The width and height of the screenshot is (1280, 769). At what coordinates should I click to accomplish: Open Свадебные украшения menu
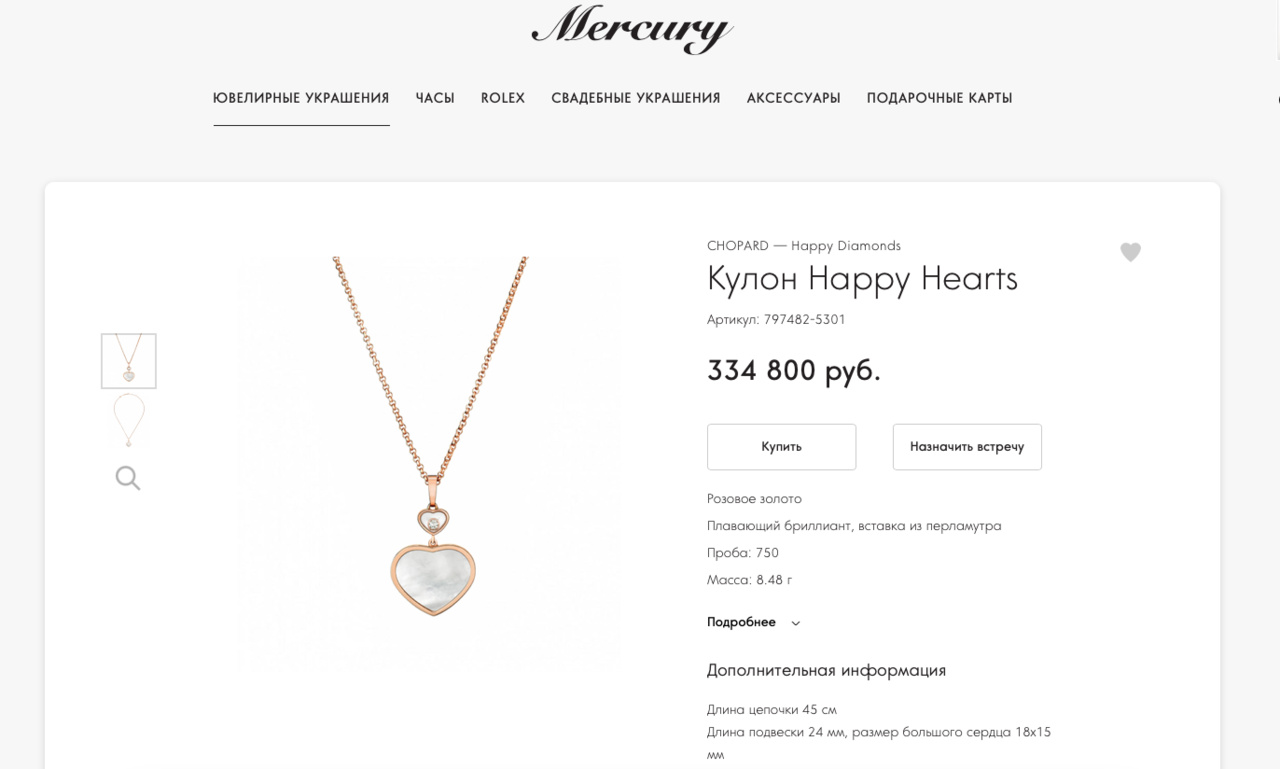coord(636,98)
